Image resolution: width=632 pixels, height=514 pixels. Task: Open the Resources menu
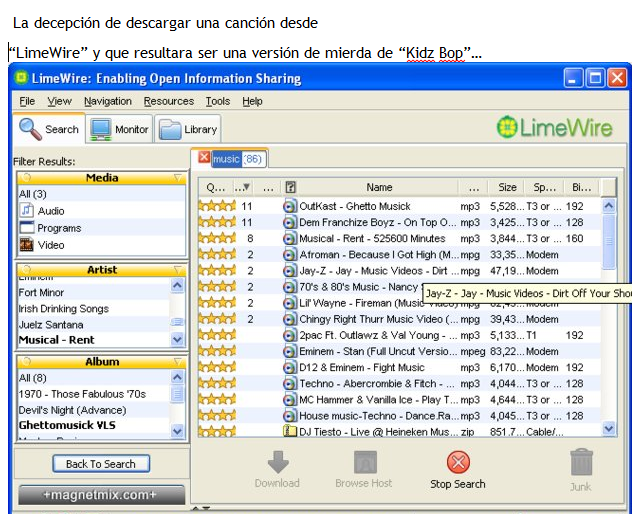168,101
